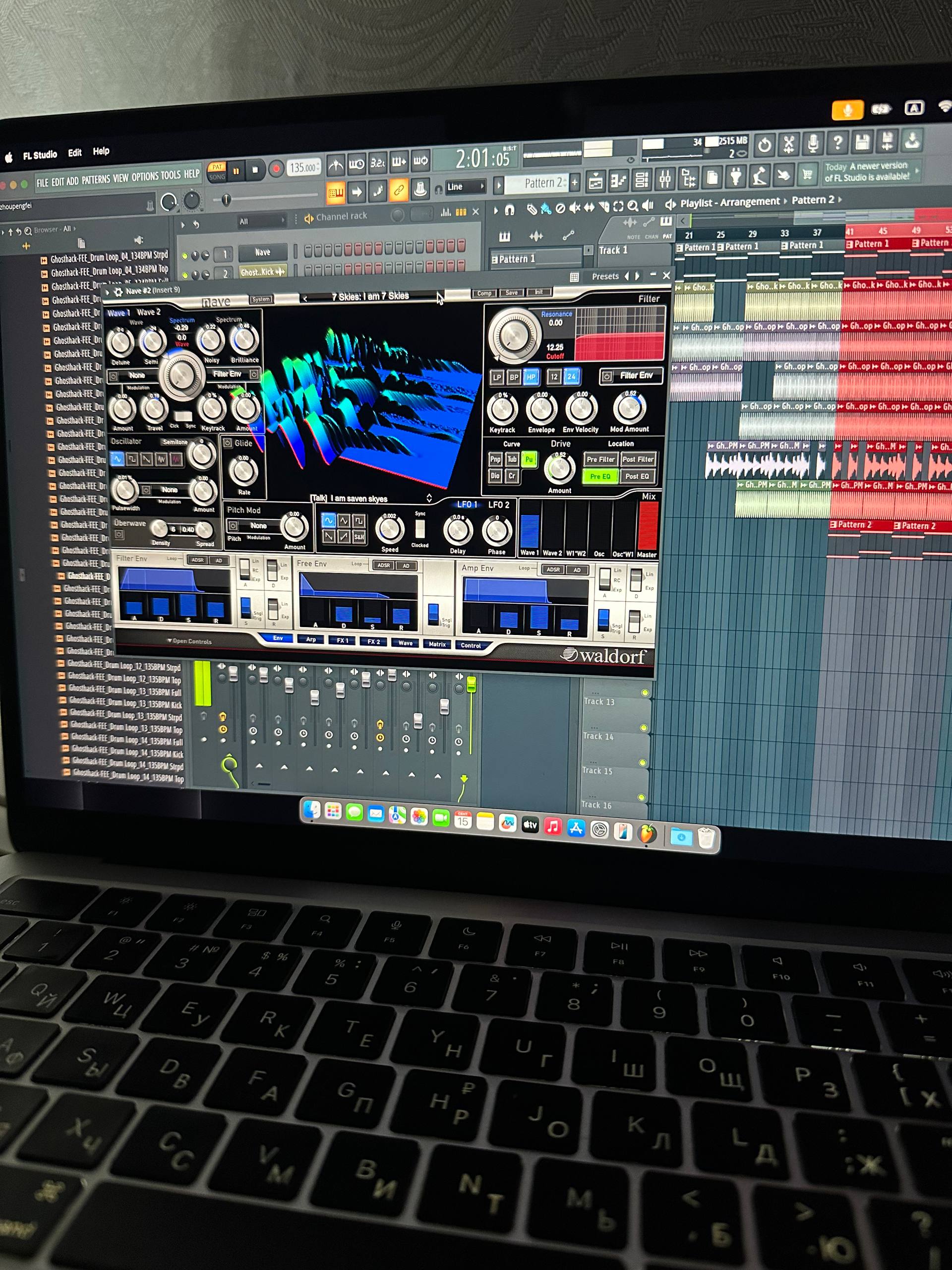
Task: Select the playlist mute tool icon
Action: (574, 208)
